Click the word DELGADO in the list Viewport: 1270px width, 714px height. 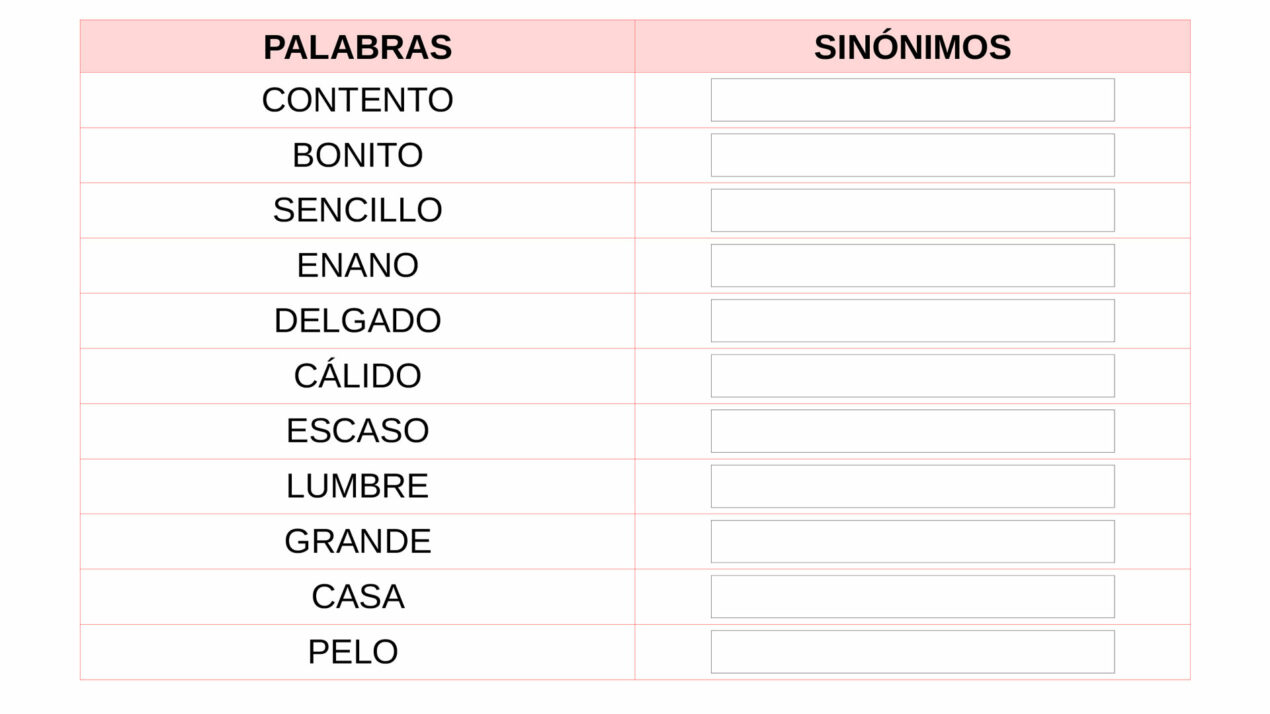[x=357, y=320]
